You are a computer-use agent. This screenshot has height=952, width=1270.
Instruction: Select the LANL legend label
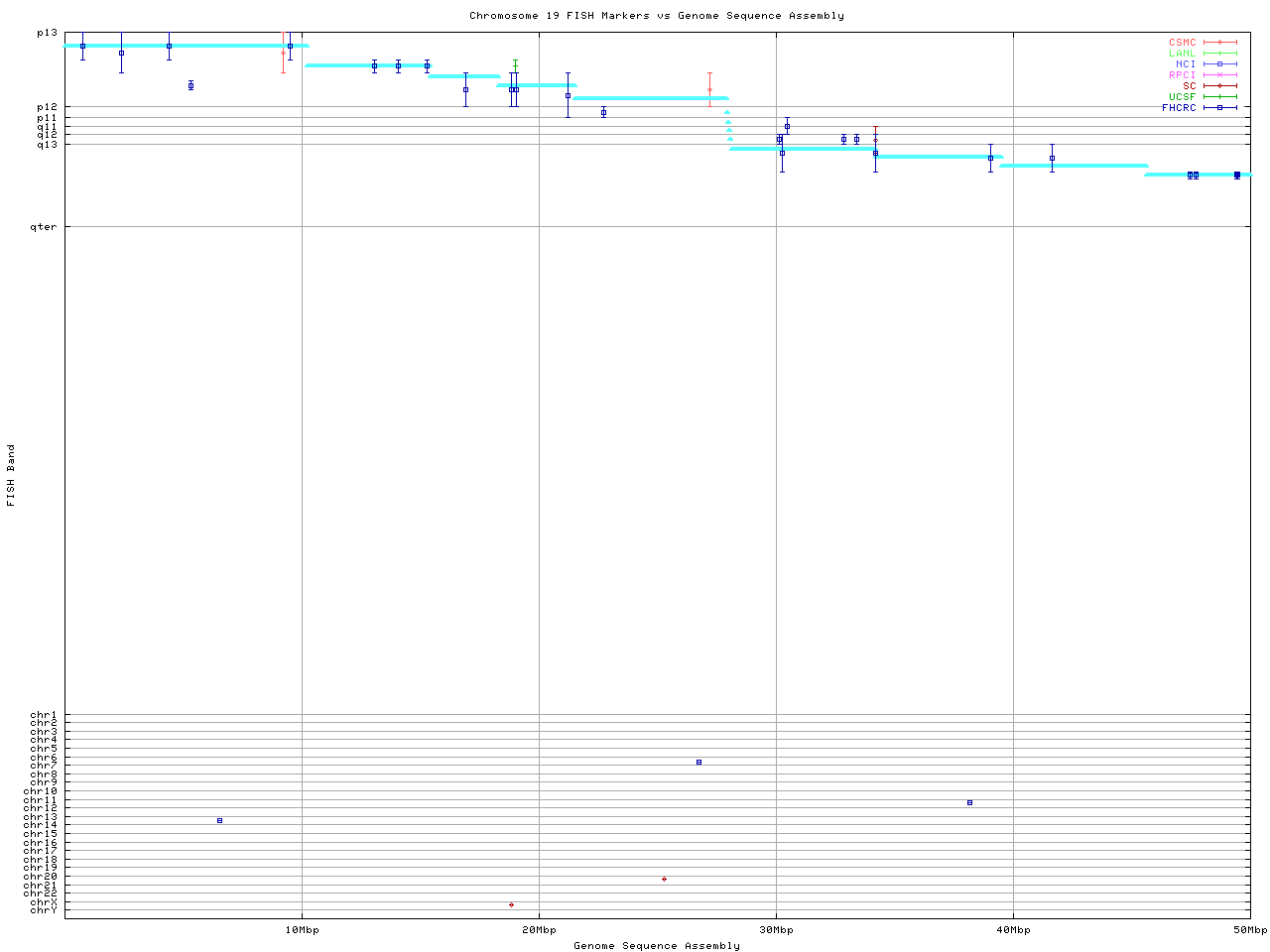pyautogui.click(x=1183, y=54)
